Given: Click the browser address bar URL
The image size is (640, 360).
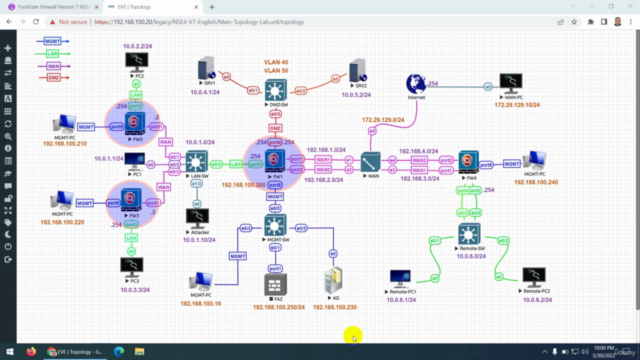Looking at the screenshot, I should coord(199,22).
